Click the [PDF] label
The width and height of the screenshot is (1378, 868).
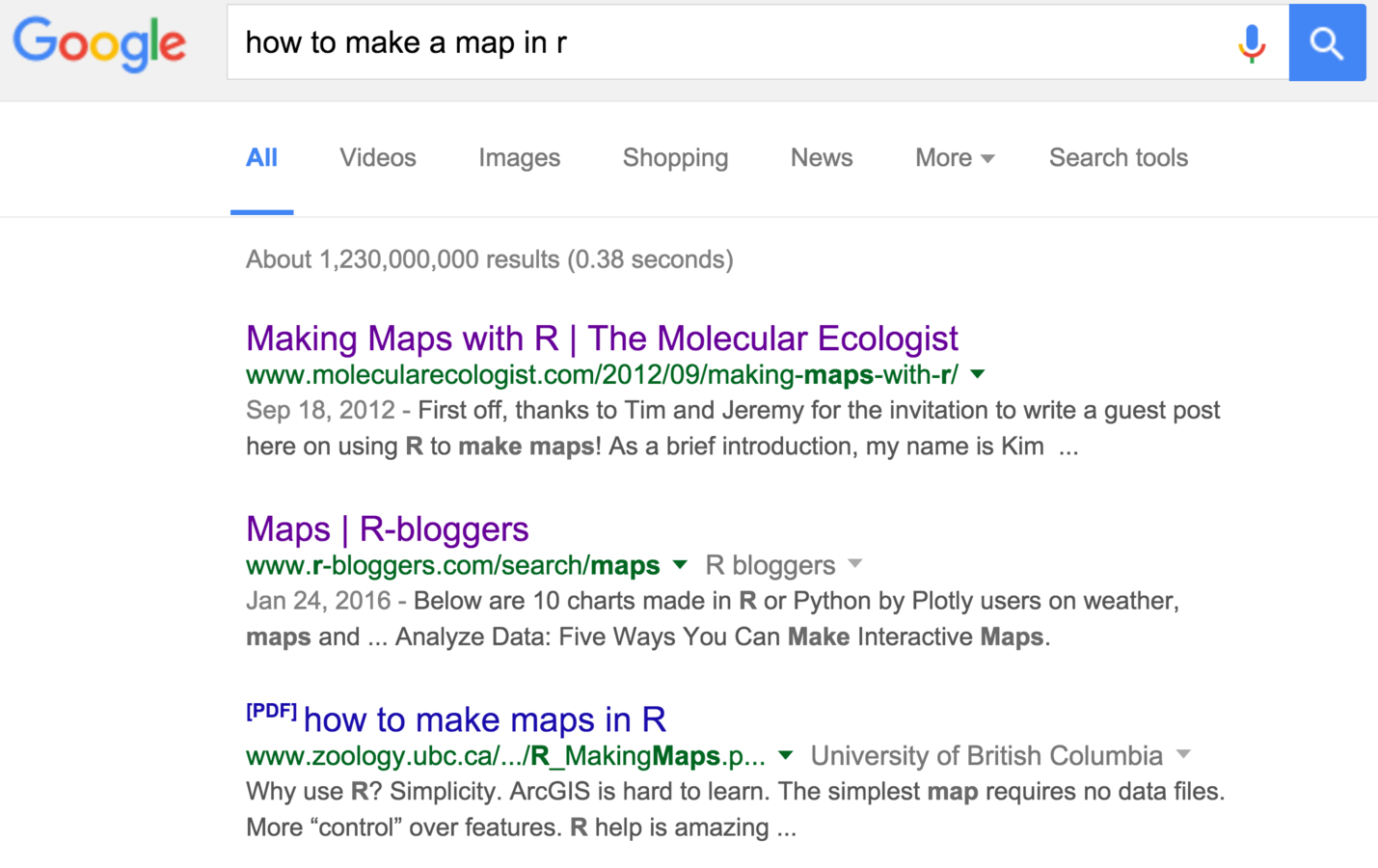tap(271, 712)
